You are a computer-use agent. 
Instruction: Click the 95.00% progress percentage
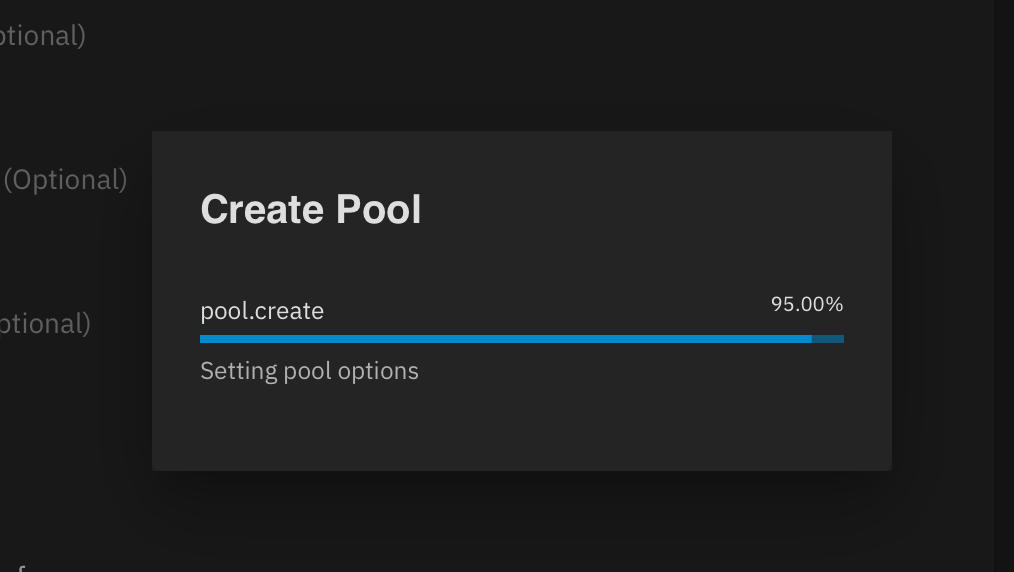[x=807, y=304]
